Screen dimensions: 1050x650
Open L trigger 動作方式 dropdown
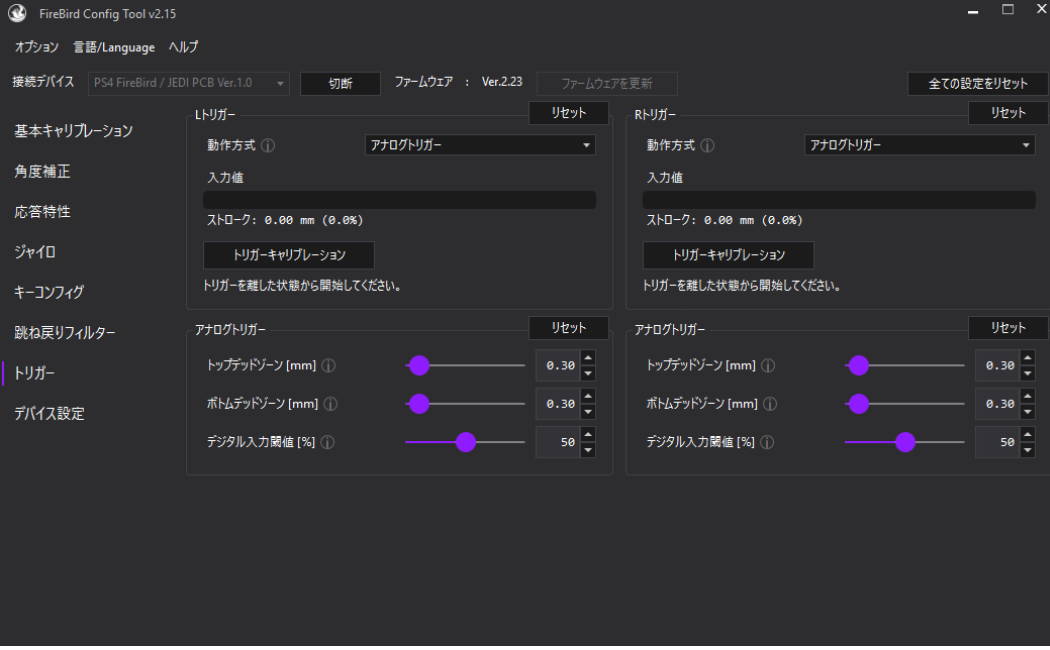pyautogui.click(x=480, y=145)
